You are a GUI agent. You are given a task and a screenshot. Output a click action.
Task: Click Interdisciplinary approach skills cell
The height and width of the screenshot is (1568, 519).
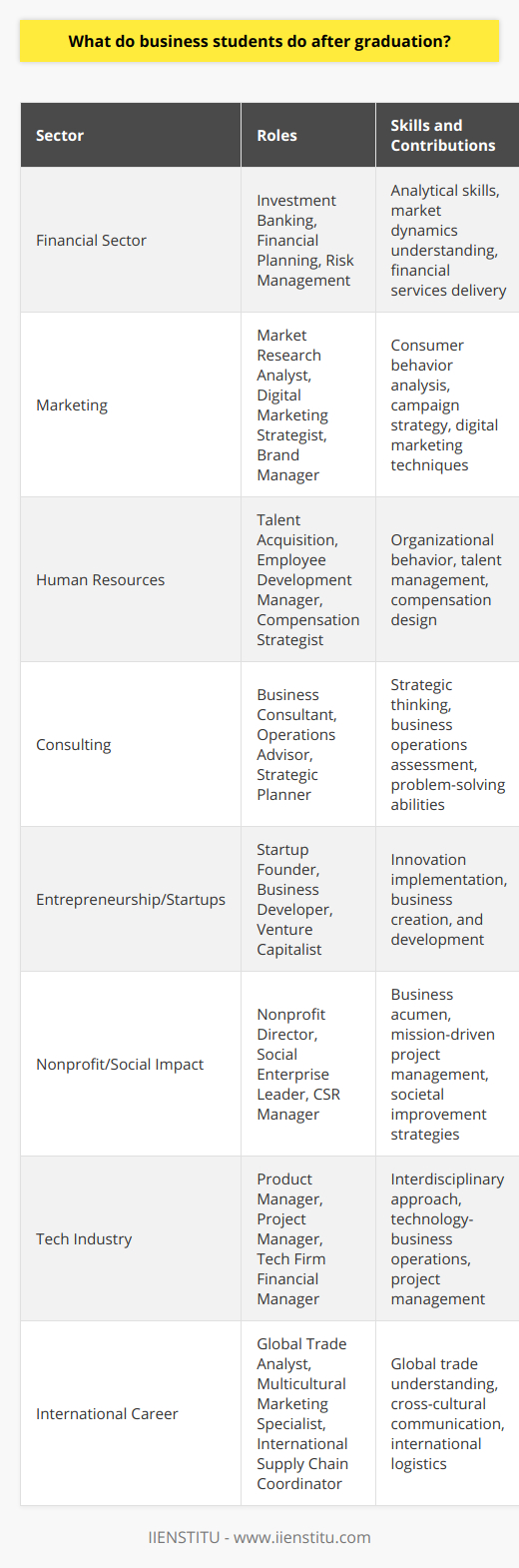(x=446, y=1238)
